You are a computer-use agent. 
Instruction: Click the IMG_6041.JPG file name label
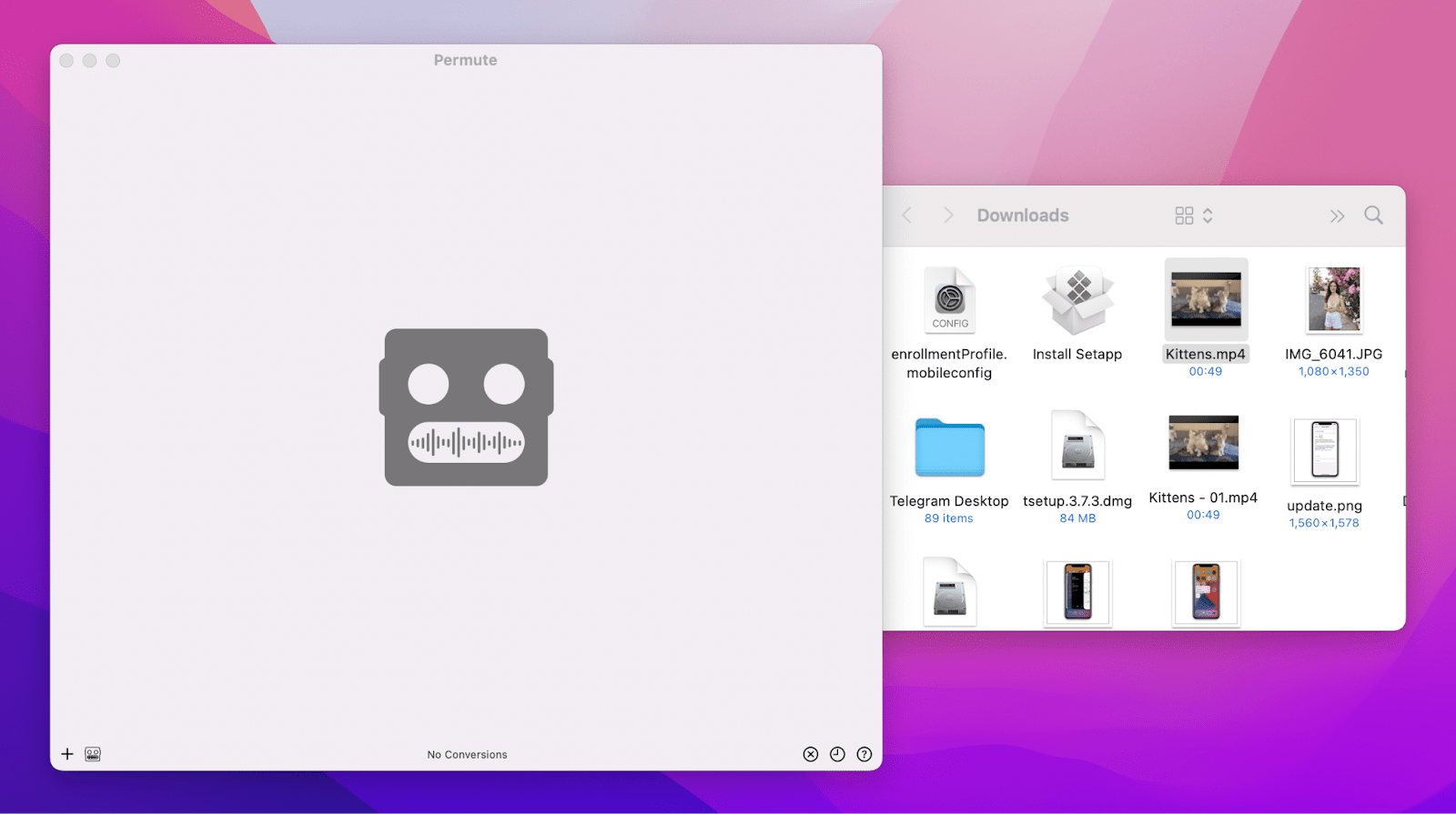click(1334, 355)
